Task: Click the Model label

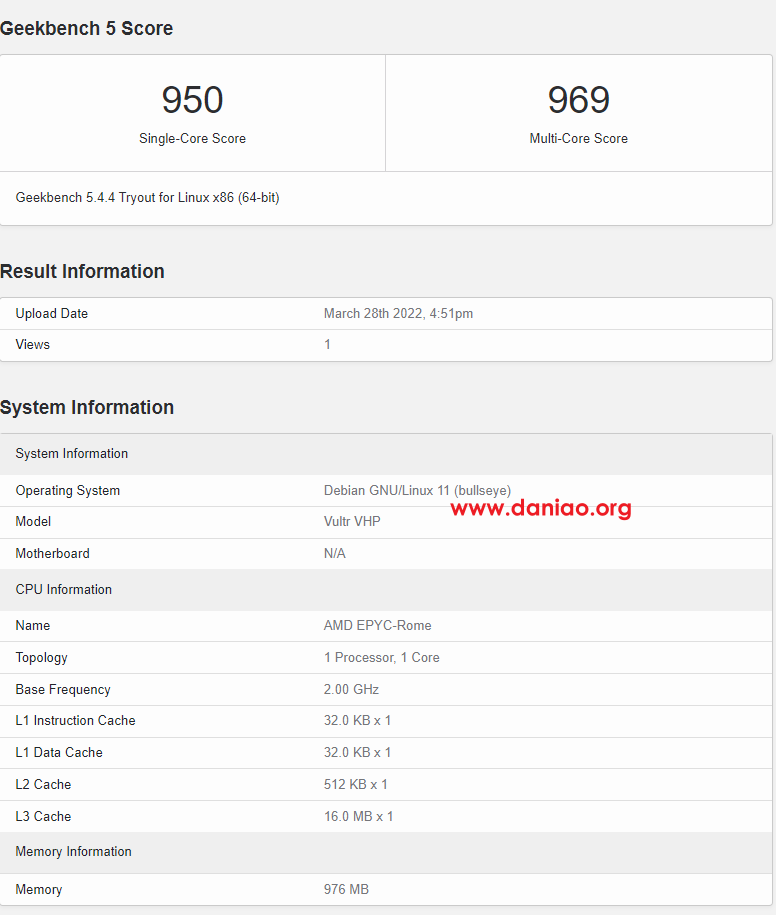Action: [33, 522]
